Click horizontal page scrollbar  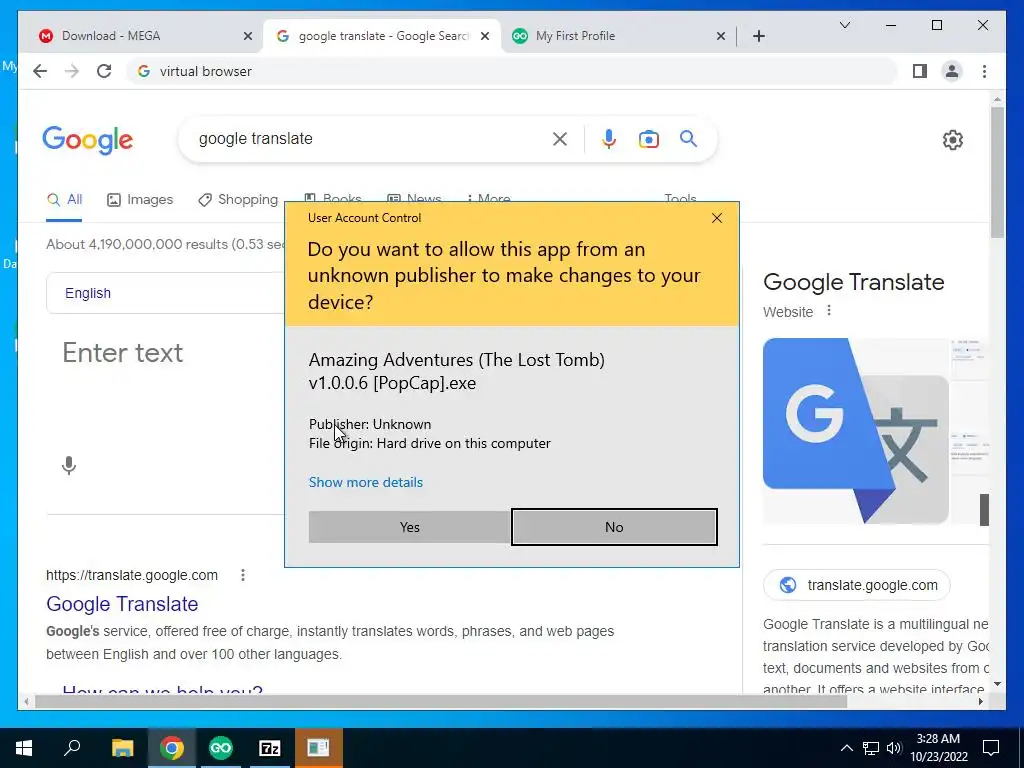[441, 702]
